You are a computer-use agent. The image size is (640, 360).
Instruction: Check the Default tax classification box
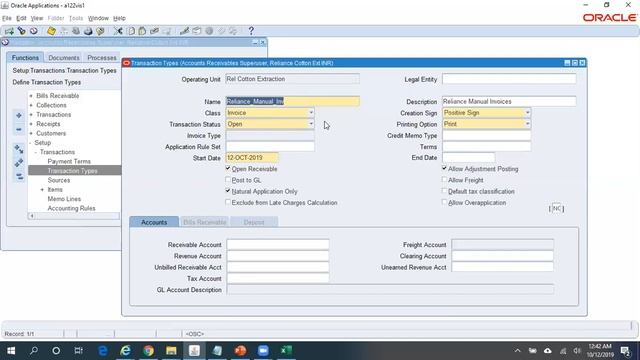[x=444, y=191]
